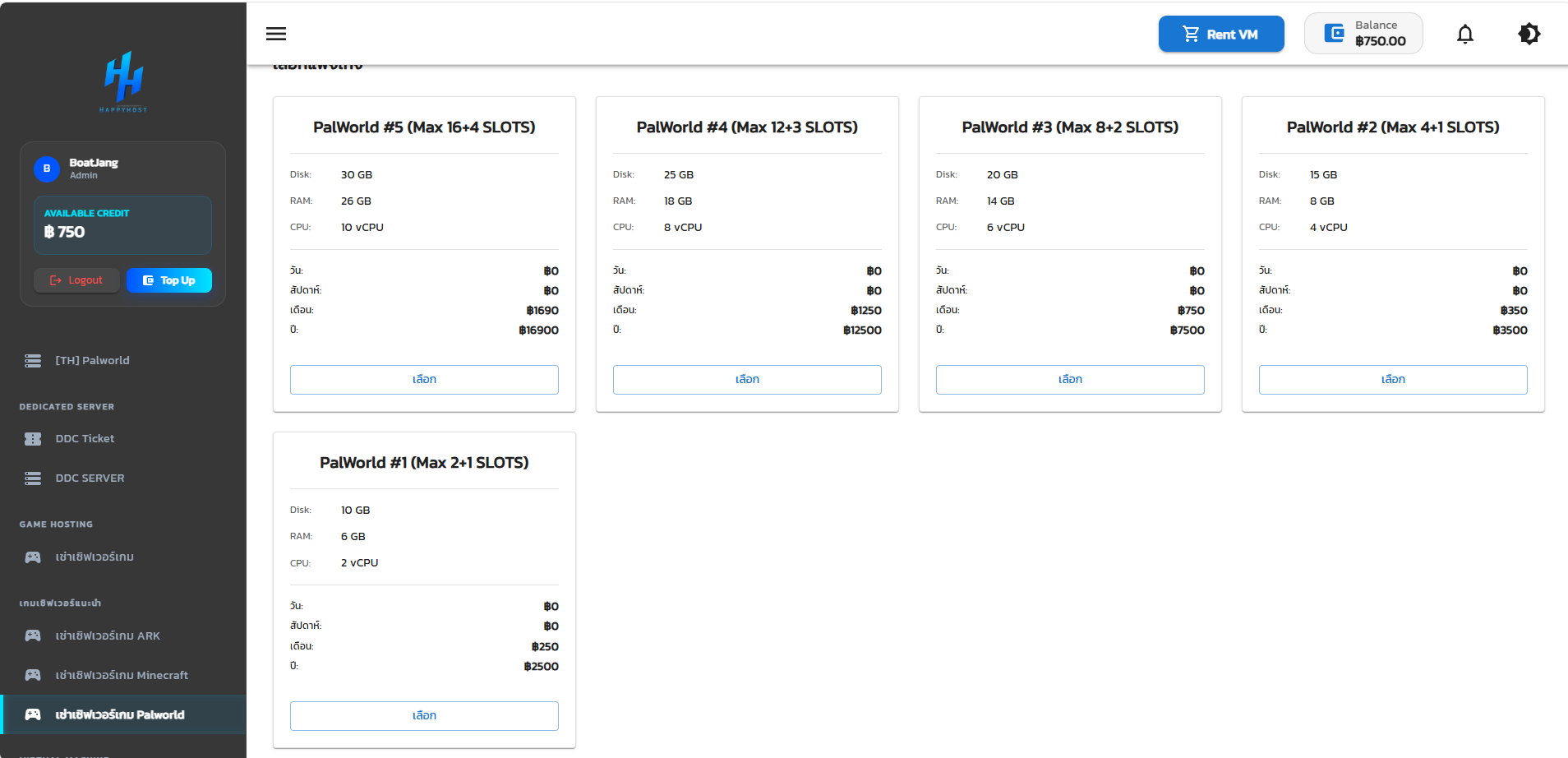Viewport: 1568px width, 758px height.
Task: Click the HappyHost logo
Action: [x=123, y=81]
